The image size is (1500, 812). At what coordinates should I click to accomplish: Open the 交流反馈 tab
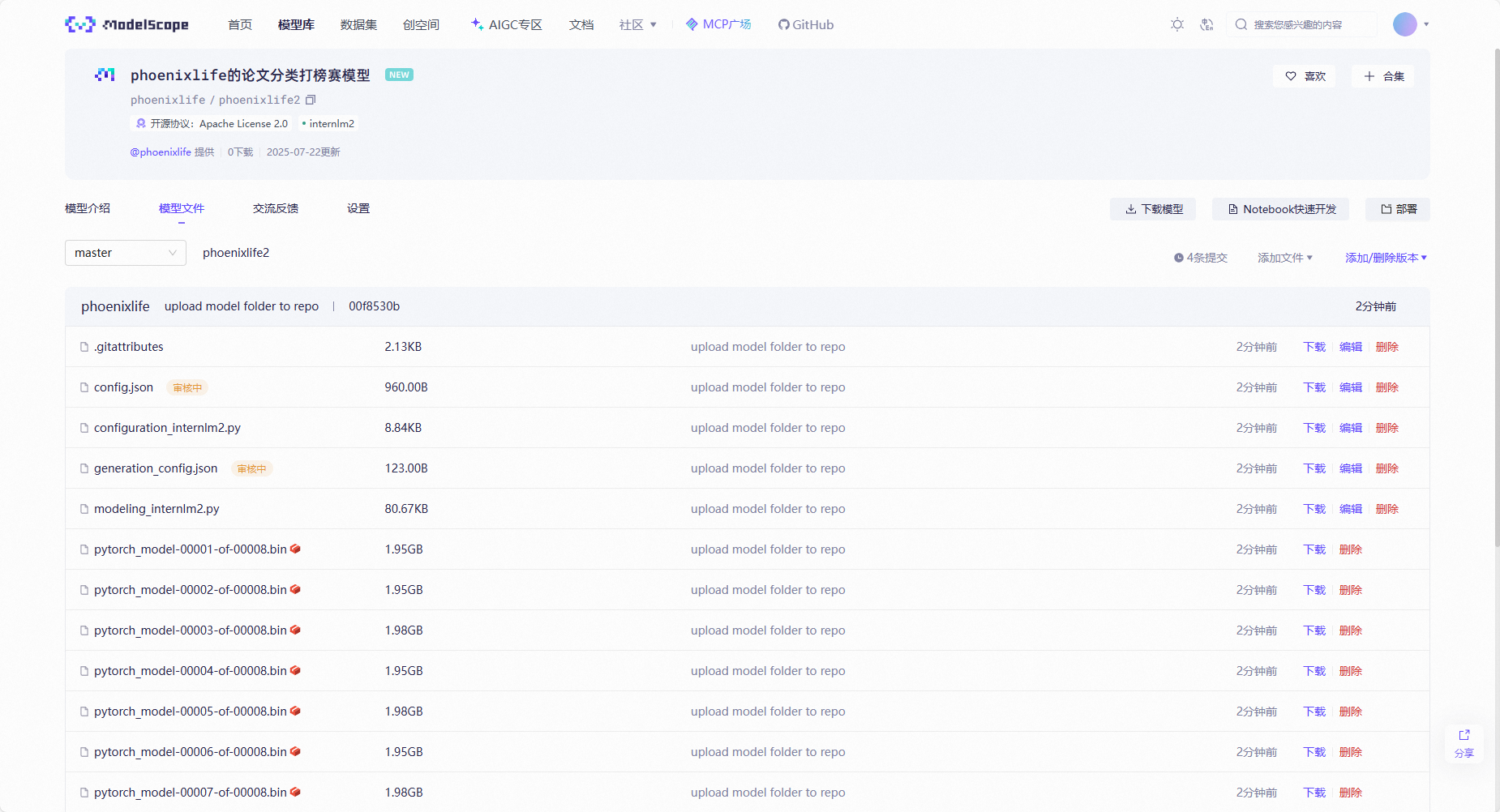(276, 208)
